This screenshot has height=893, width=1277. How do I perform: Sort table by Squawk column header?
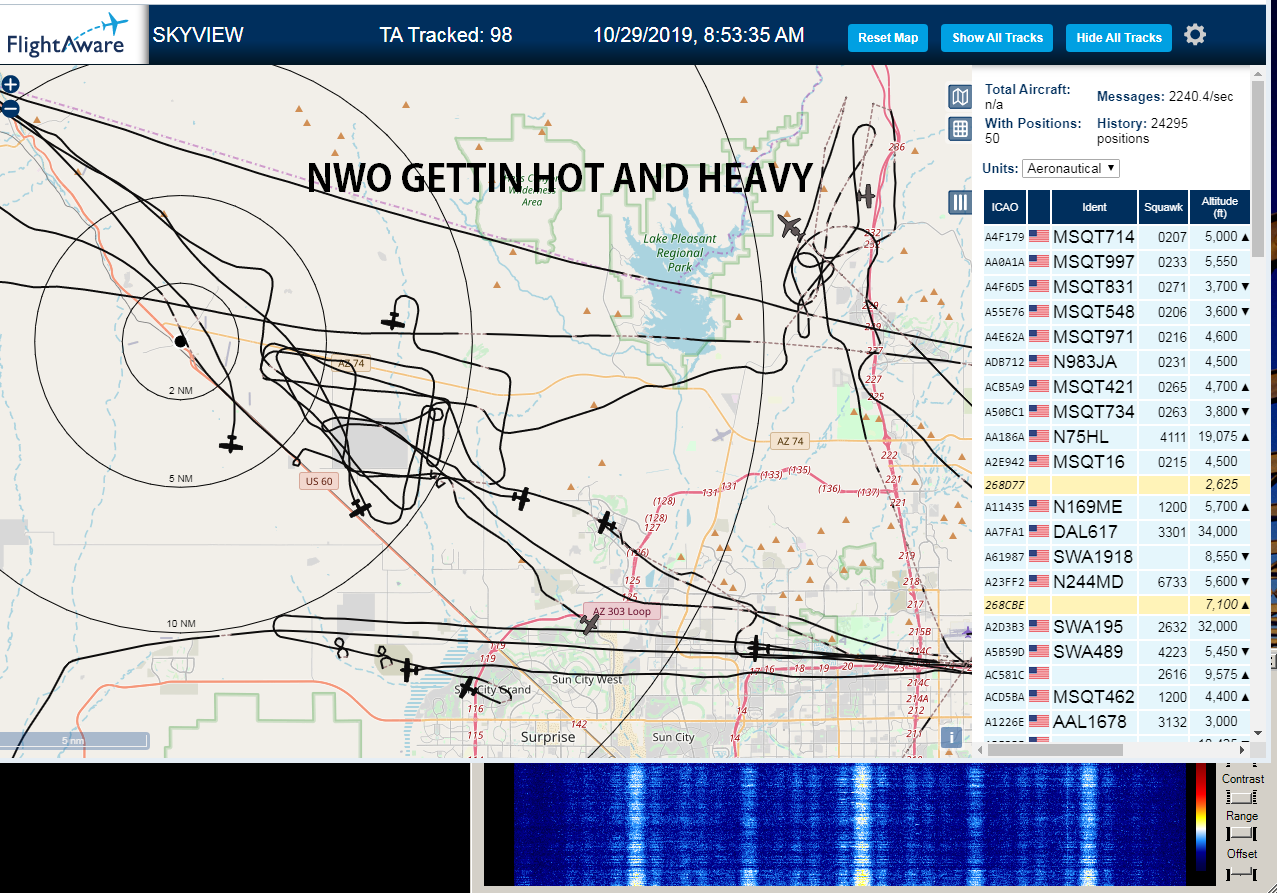pyautogui.click(x=1164, y=207)
